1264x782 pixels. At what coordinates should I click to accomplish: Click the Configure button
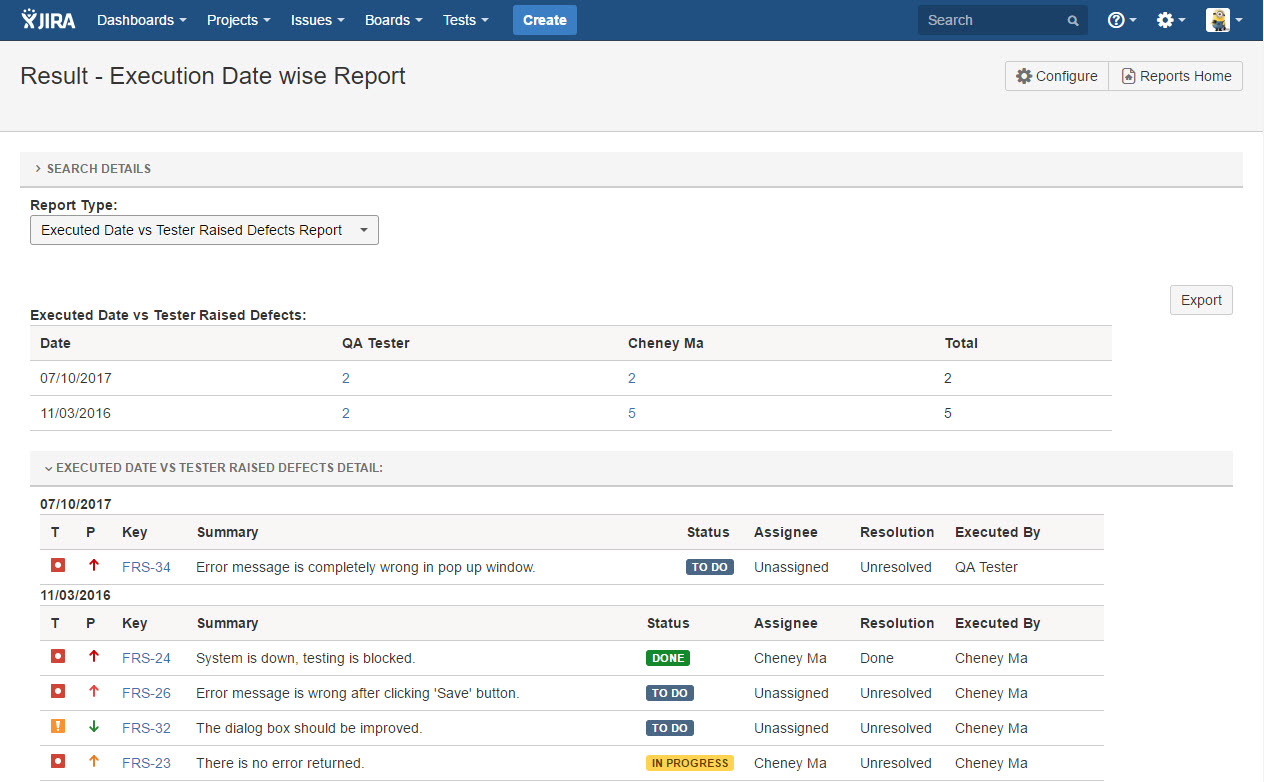1057,76
